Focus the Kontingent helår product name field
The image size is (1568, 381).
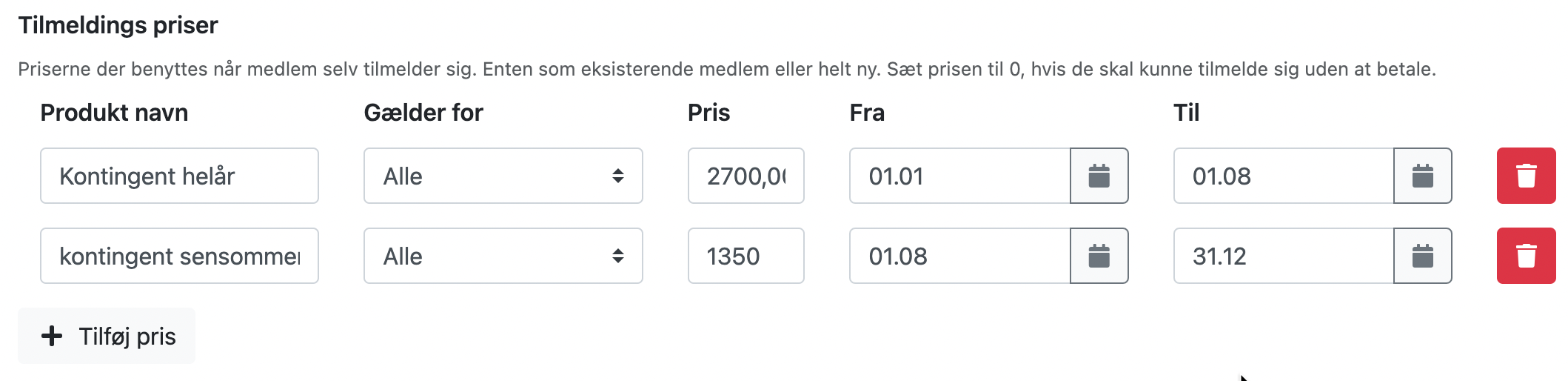pos(179,176)
